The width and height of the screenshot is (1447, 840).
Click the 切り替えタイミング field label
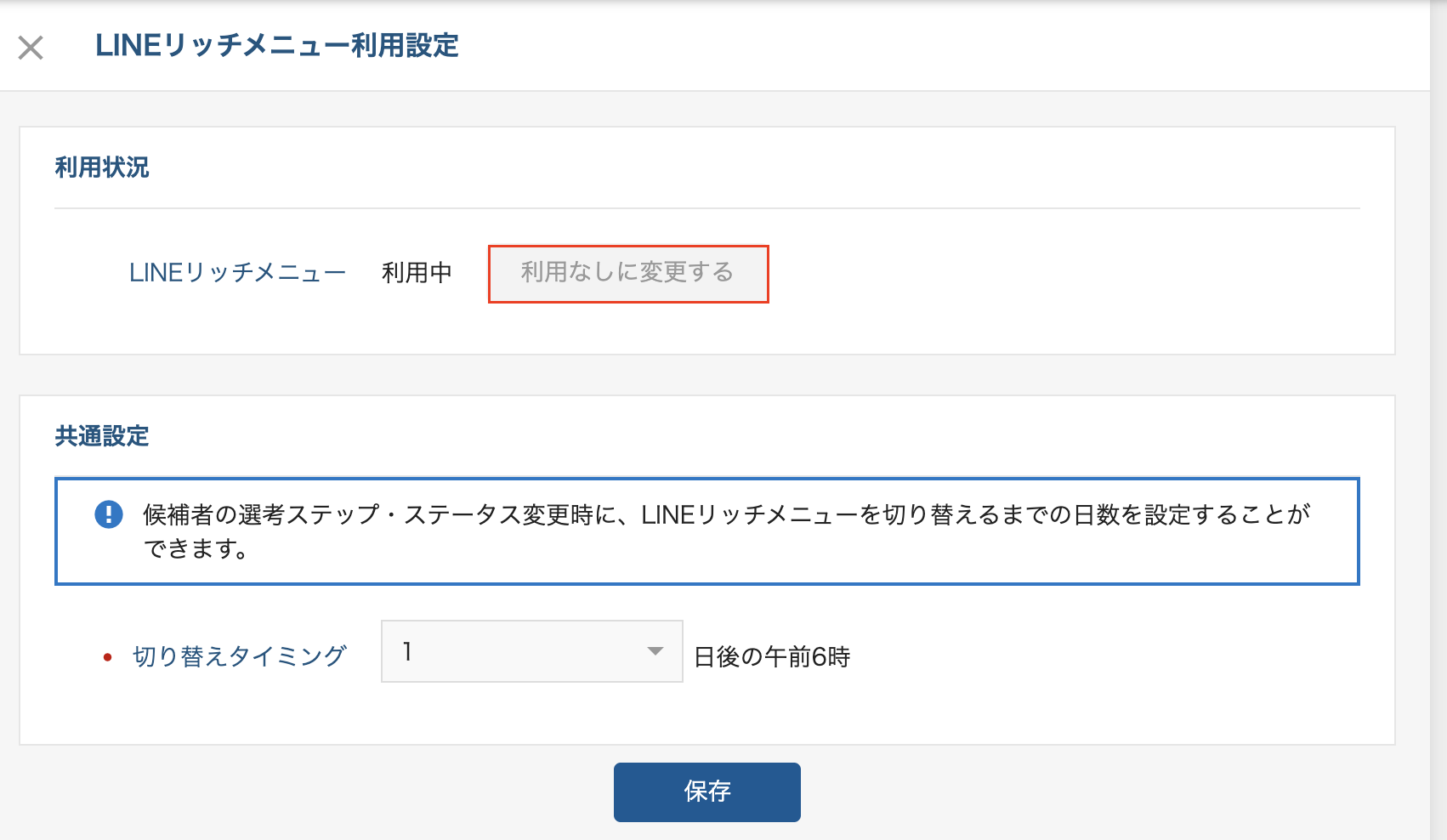click(240, 656)
